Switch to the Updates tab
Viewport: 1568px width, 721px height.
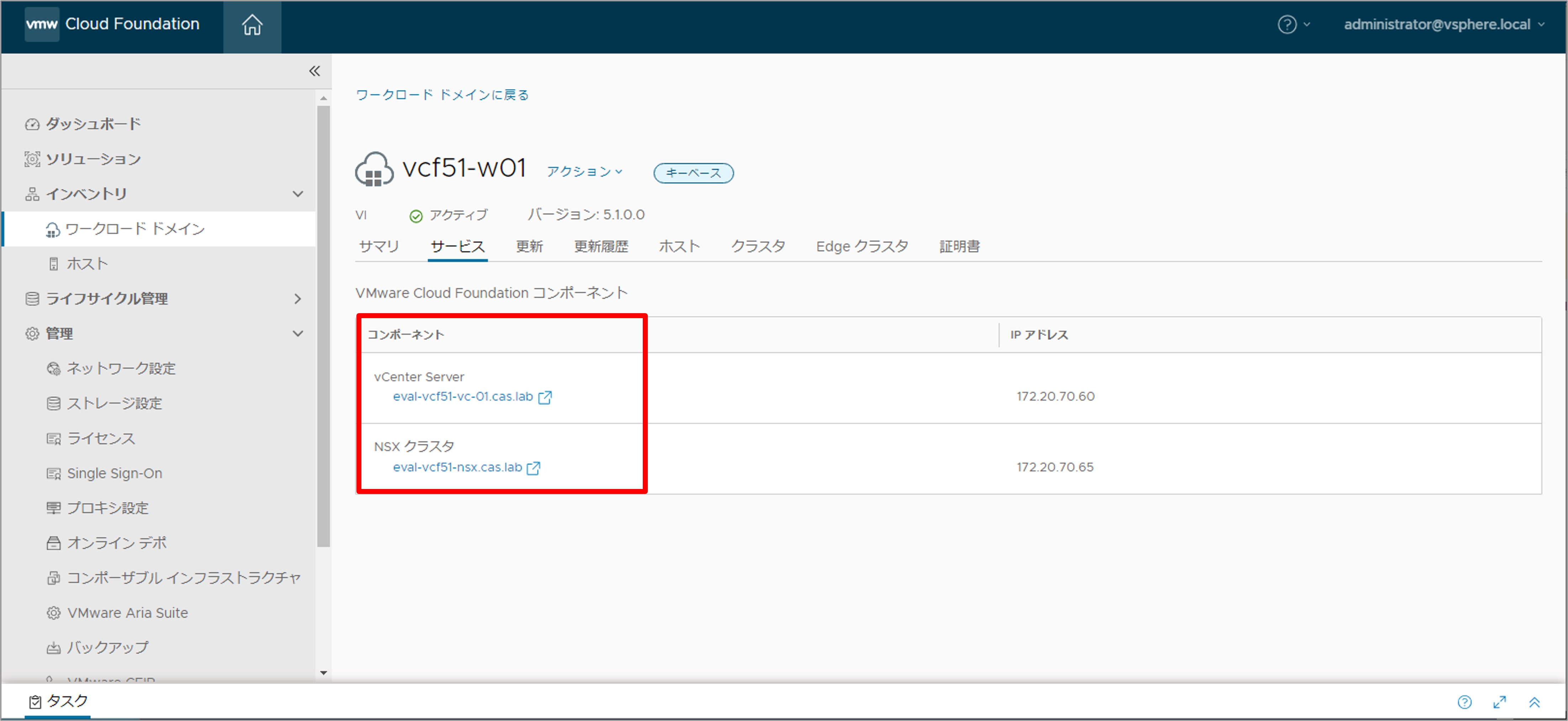[529, 247]
